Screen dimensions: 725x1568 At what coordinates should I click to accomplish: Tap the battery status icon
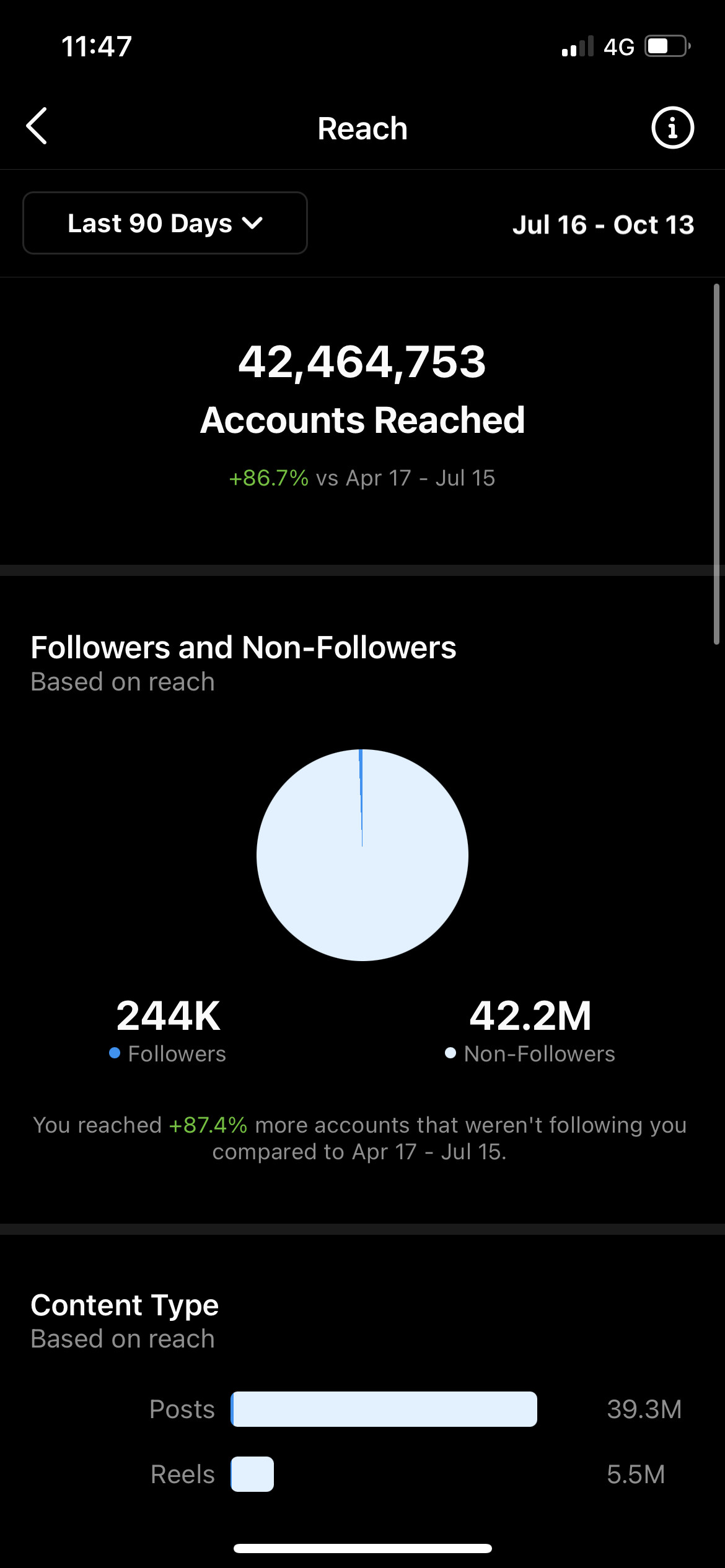pos(668,46)
